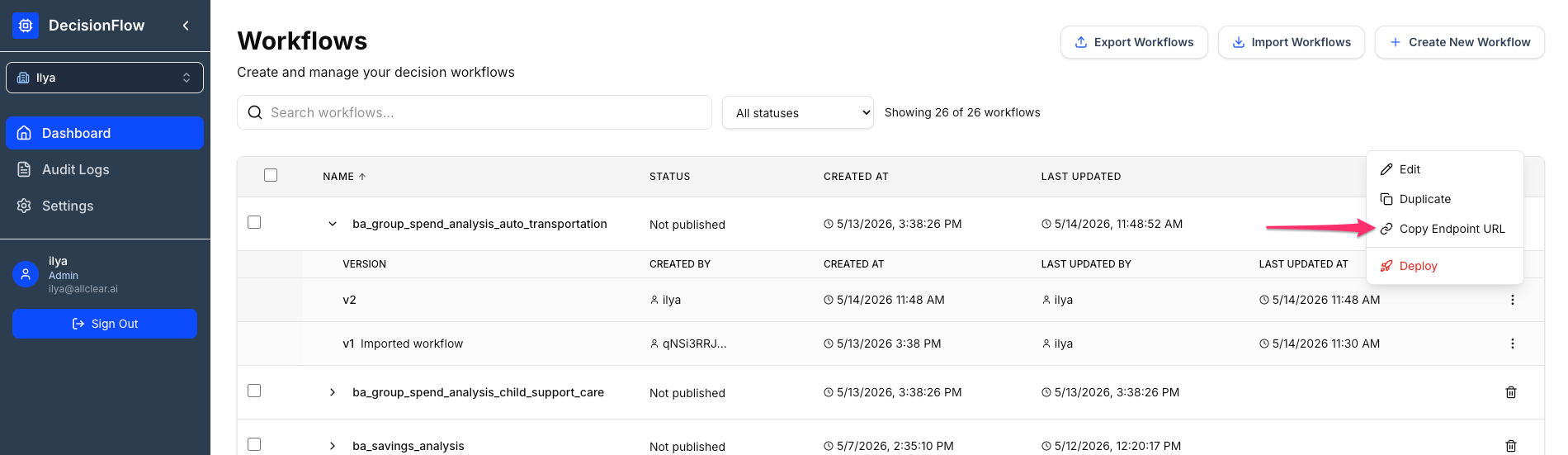1568x455 pixels.
Task: Click the ba_group_spend_analysis_child_support_care workflow name
Action: coord(478,392)
